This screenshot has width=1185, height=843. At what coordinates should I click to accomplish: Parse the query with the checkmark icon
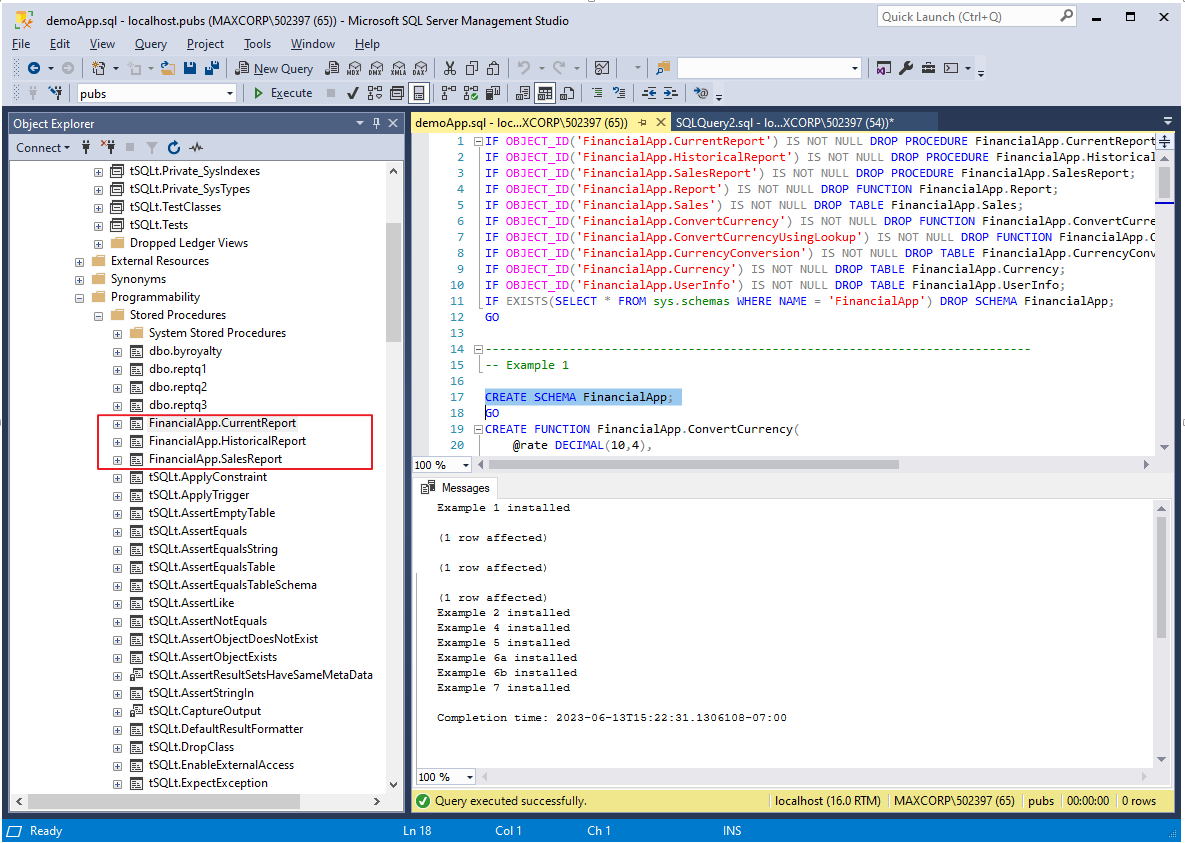click(x=352, y=93)
